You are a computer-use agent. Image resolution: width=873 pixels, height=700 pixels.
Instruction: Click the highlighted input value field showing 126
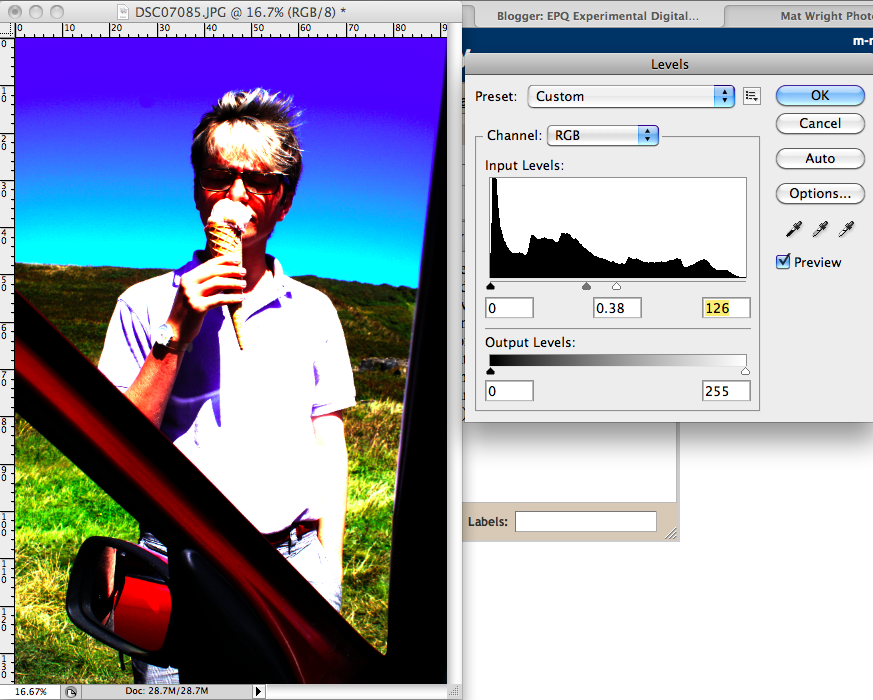coord(726,307)
